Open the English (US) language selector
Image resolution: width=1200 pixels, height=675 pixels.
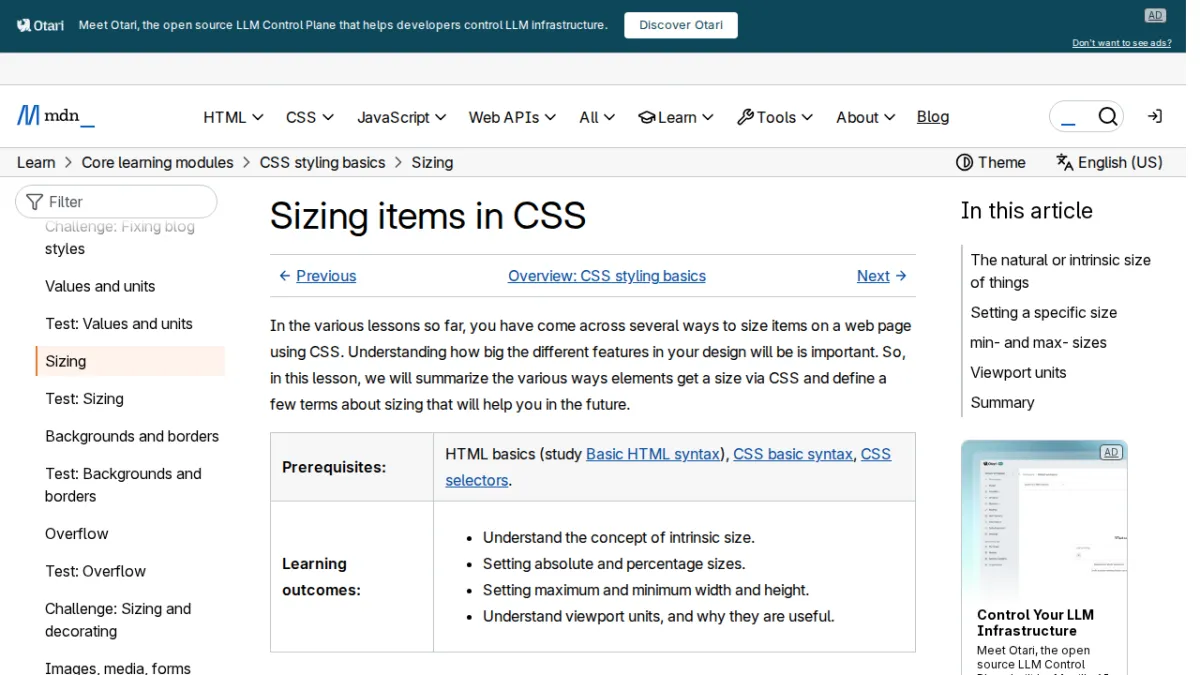[x=1109, y=162]
